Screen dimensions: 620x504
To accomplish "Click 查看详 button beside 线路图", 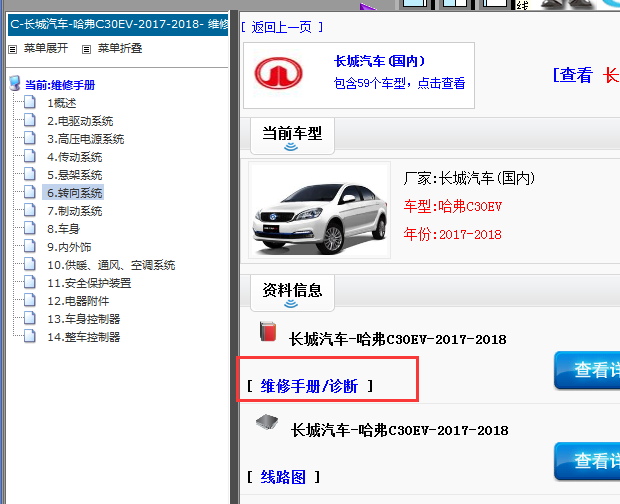I will point(587,461).
